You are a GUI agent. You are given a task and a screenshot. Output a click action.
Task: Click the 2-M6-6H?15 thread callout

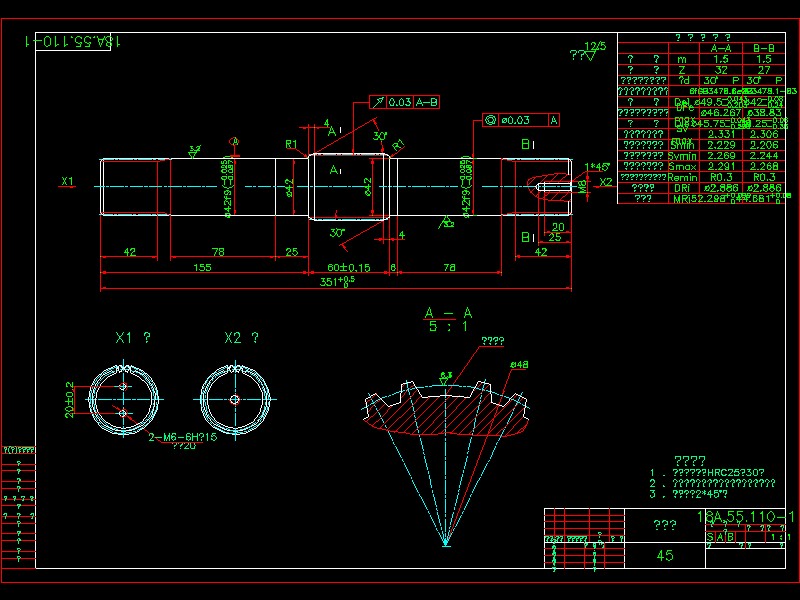[183, 437]
